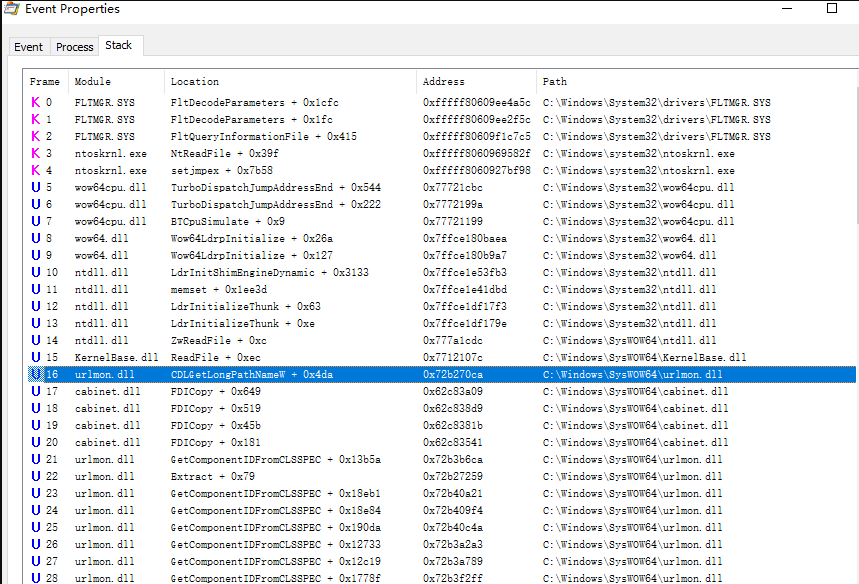Click address 0x7ffce180b9a7

coord(465,255)
